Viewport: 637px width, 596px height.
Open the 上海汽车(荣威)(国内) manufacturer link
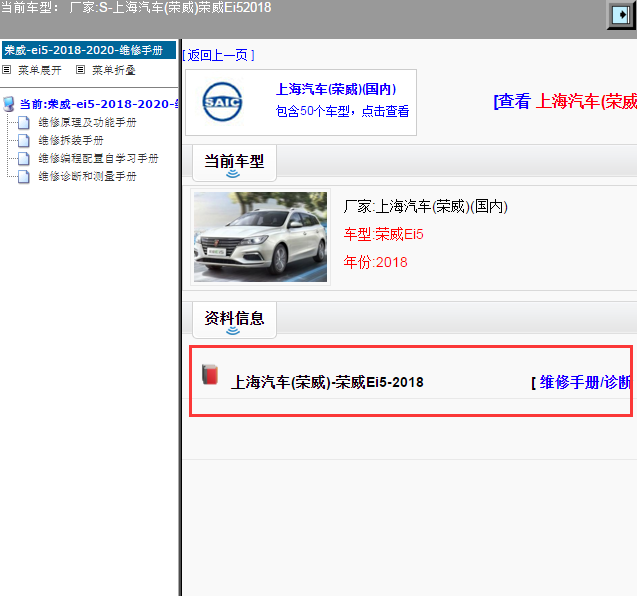pos(336,89)
